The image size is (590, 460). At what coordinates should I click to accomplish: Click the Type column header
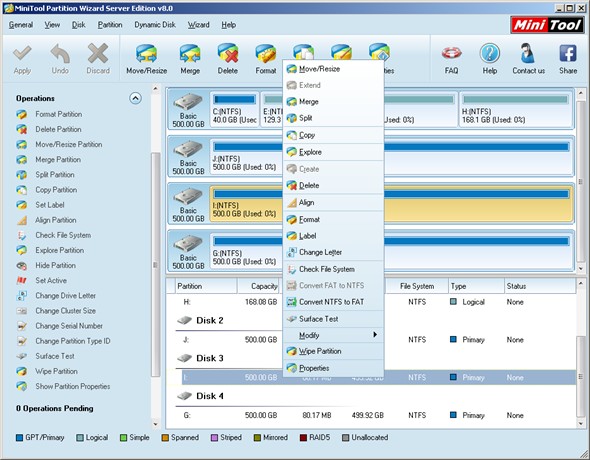pyautogui.click(x=476, y=286)
